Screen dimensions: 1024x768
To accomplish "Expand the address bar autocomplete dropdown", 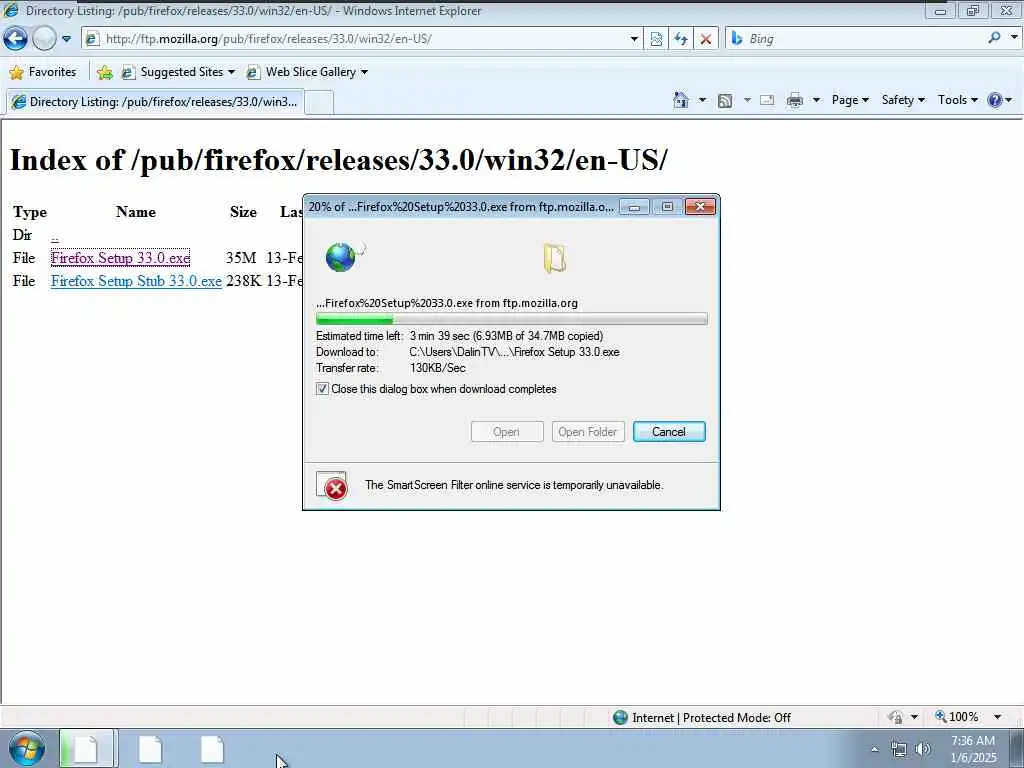I will pyautogui.click(x=634, y=39).
